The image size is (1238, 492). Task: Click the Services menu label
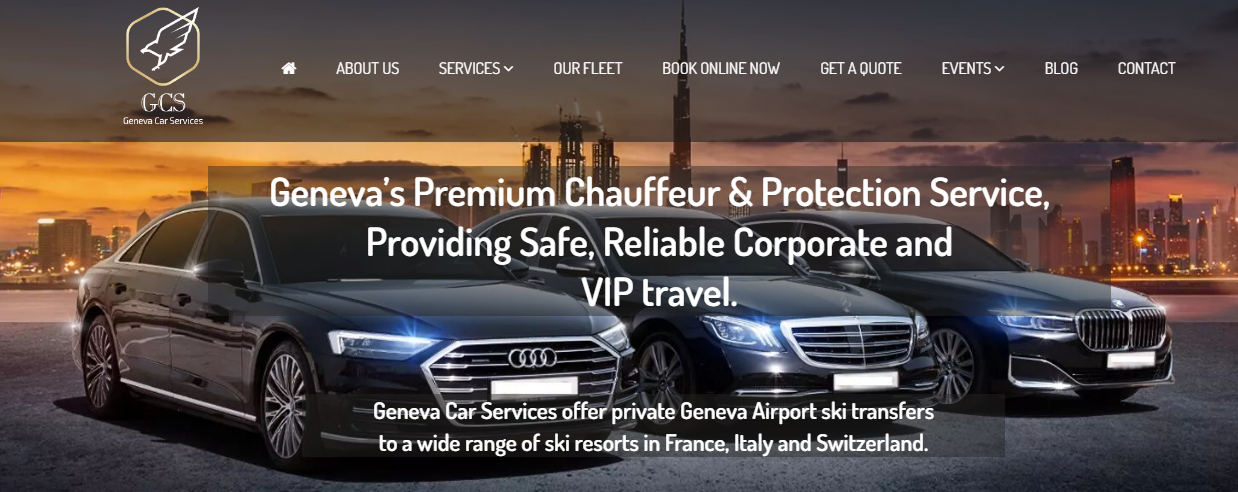(x=469, y=68)
